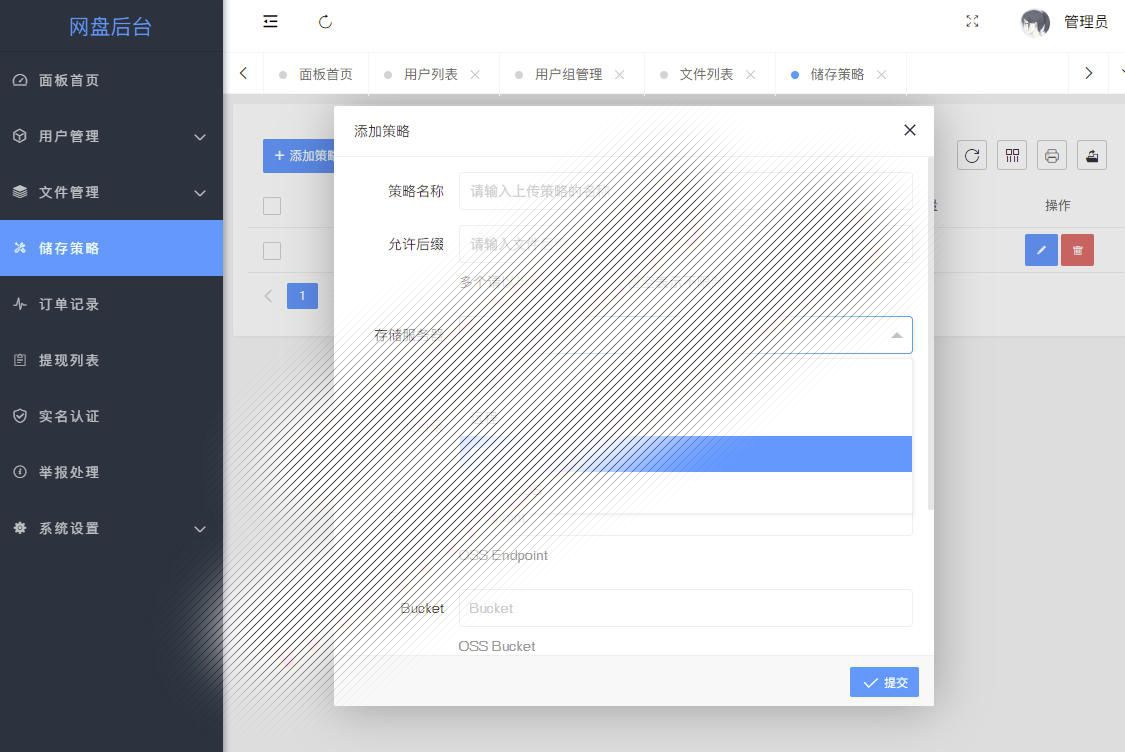Collapse the 存储服务器 dropdown via its arrow

[x=897, y=335]
